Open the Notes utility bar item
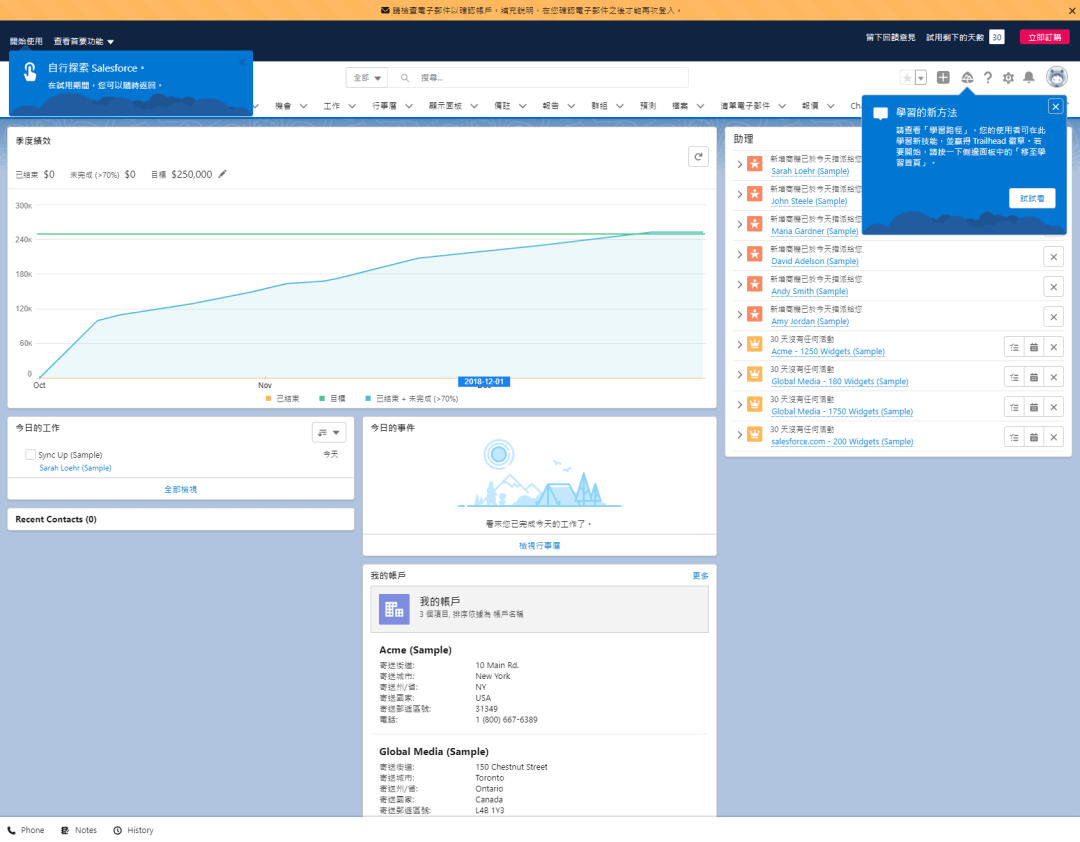The image size is (1080, 842). point(79,830)
